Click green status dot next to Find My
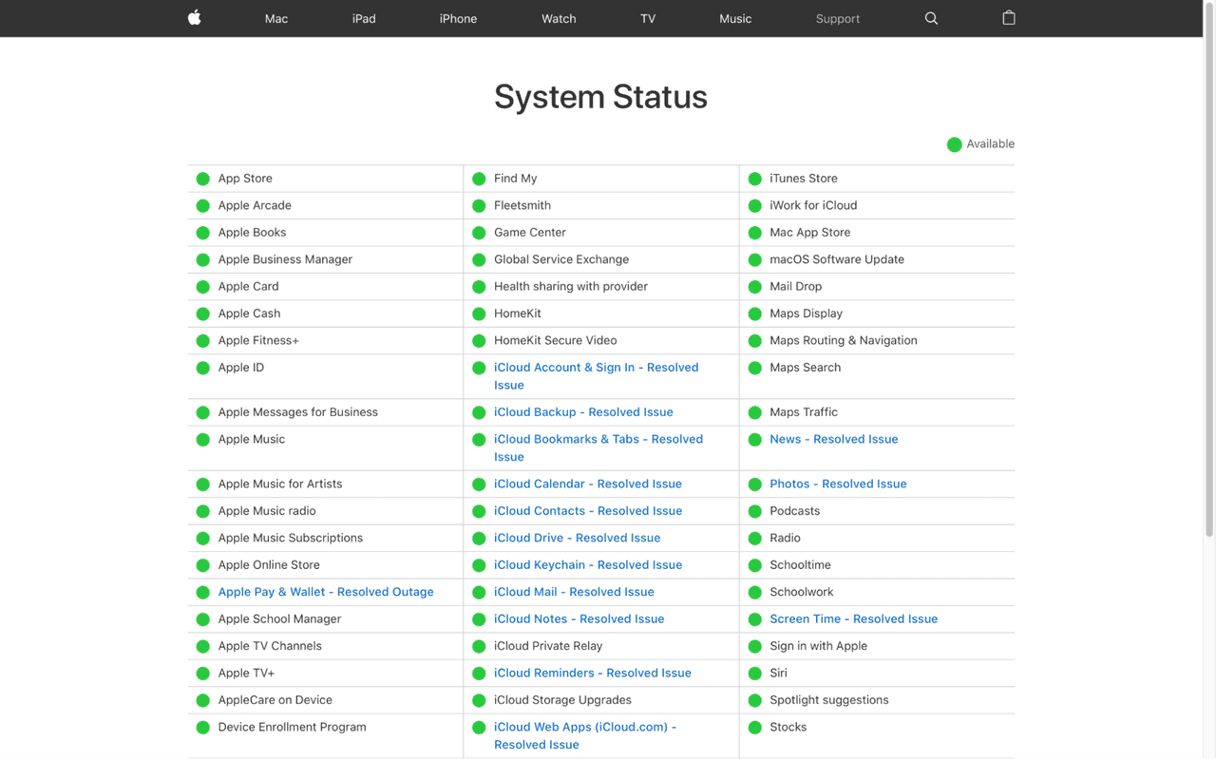Screen dimensions: 1216x760 (x=479, y=179)
